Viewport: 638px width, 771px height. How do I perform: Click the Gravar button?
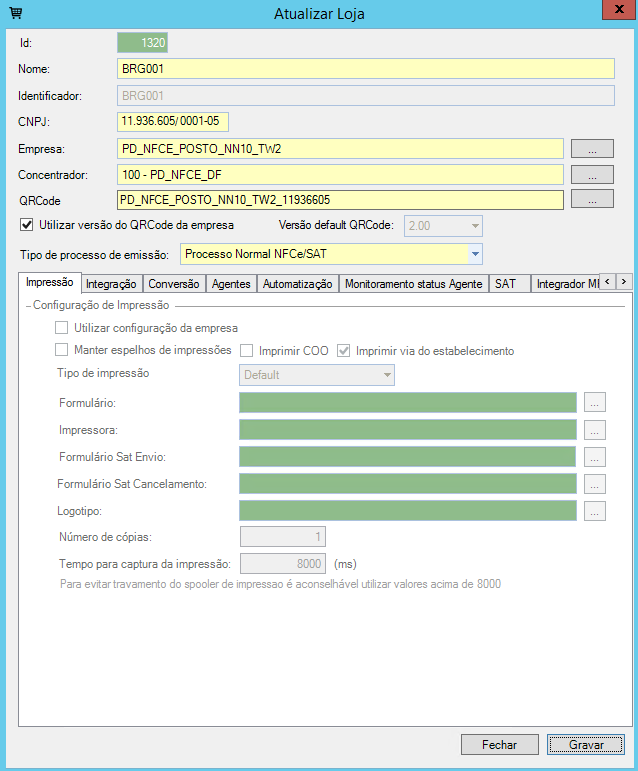tap(586, 745)
